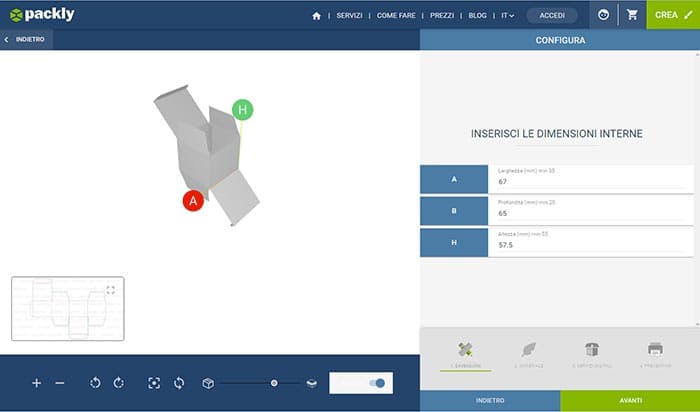The width and height of the screenshot is (700, 412).
Task: Go to the dimensions step tab
Action: point(465,354)
